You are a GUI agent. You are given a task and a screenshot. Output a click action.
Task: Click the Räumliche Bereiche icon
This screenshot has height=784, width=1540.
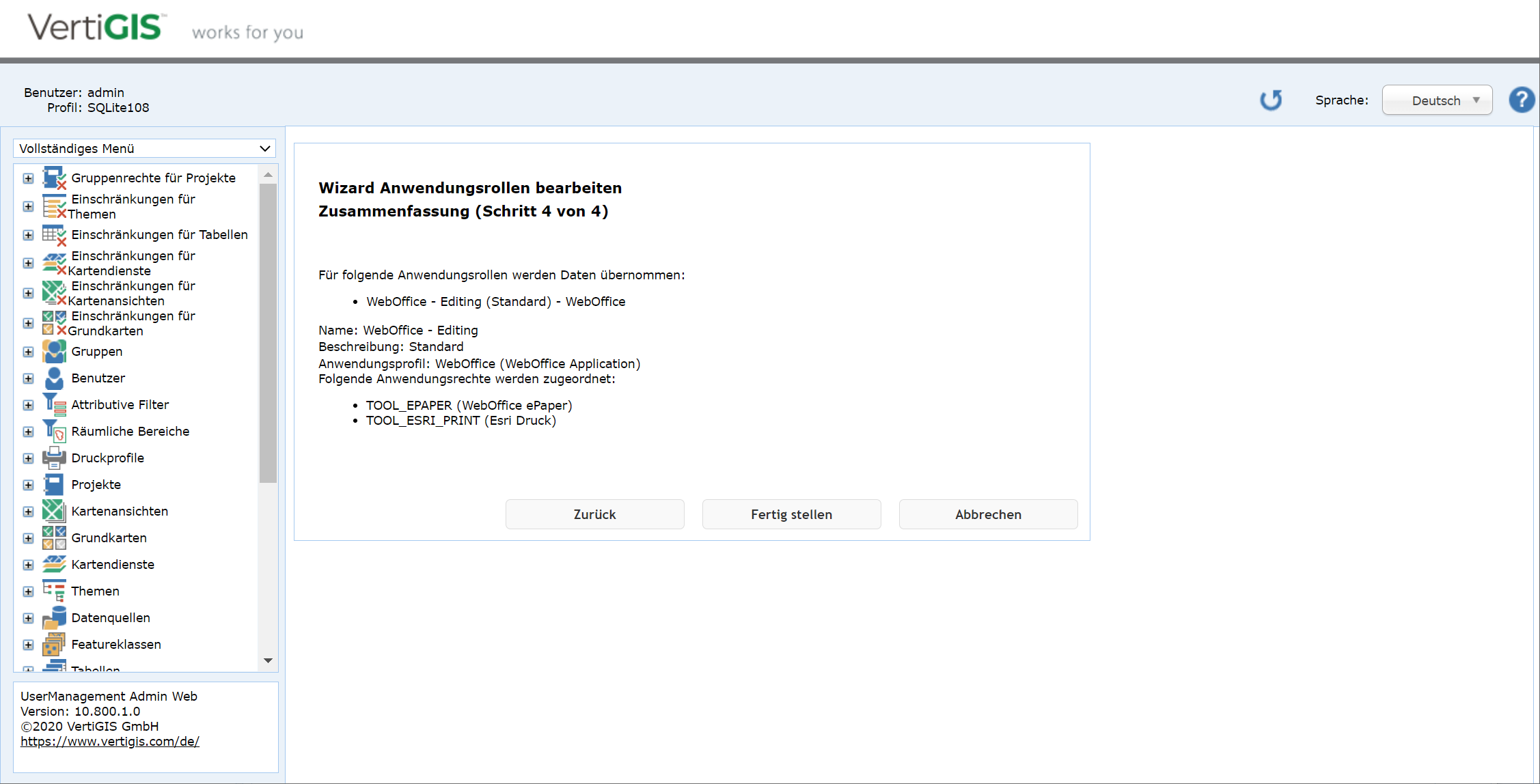tap(55, 431)
